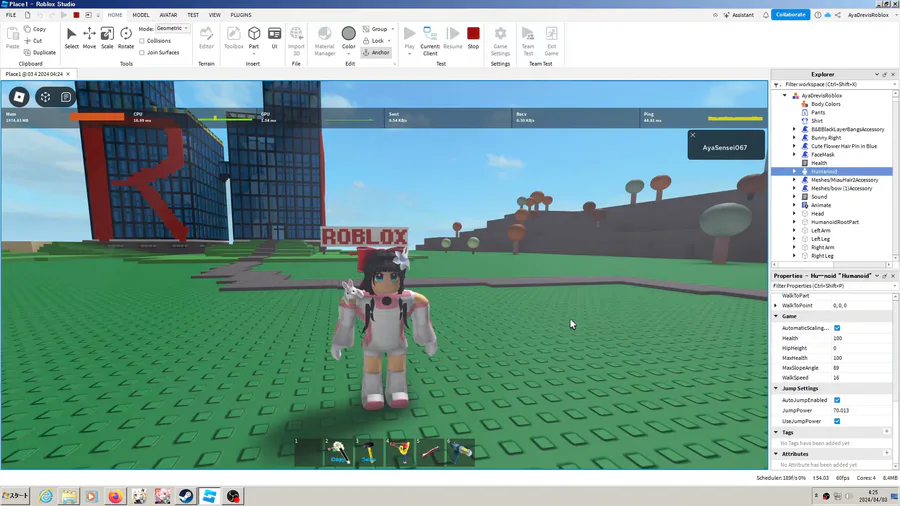
Task: Open the Assistant
Action: point(739,15)
